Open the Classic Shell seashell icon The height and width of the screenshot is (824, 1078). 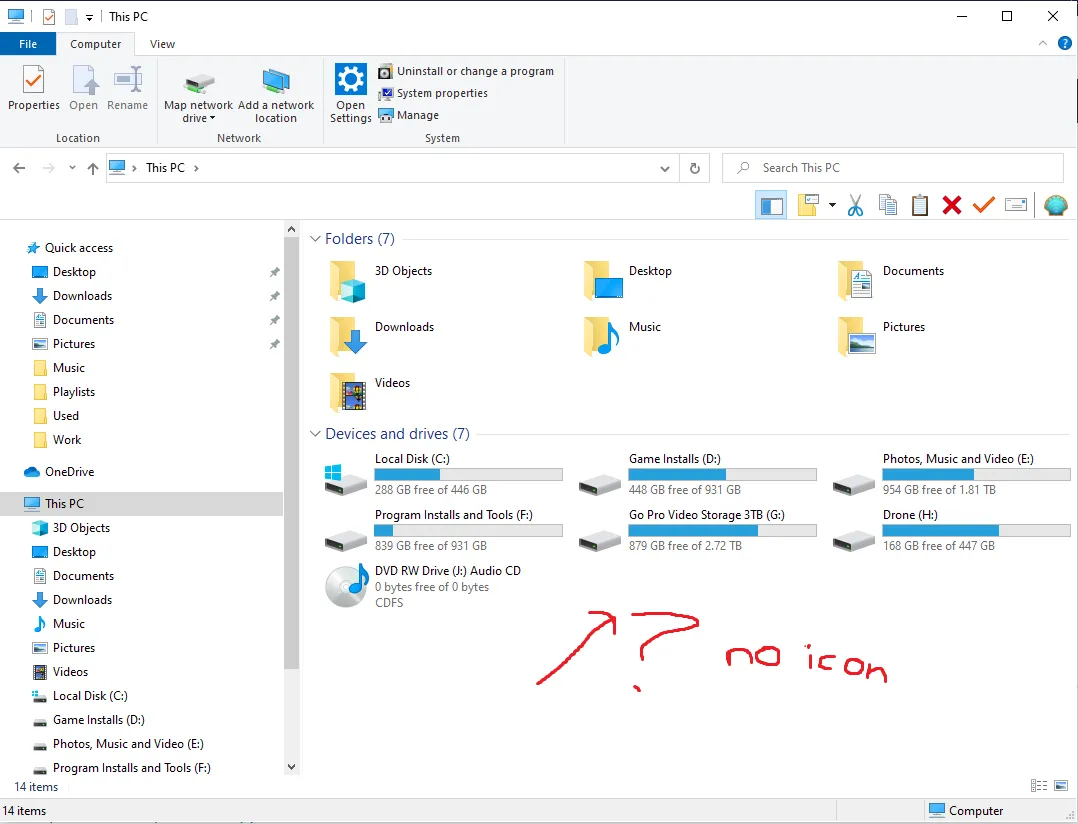pyautogui.click(x=1055, y=205)
